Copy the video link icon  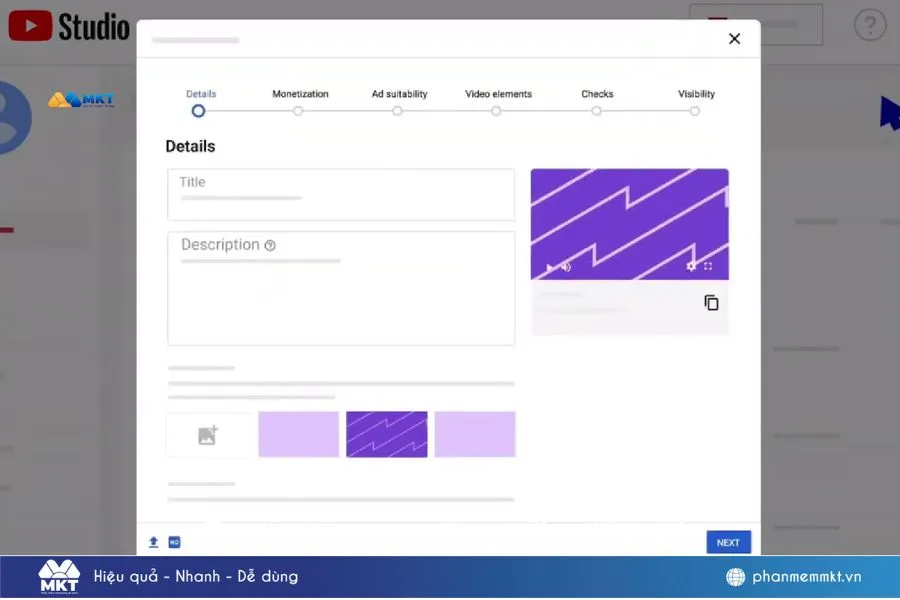[711, 302]
